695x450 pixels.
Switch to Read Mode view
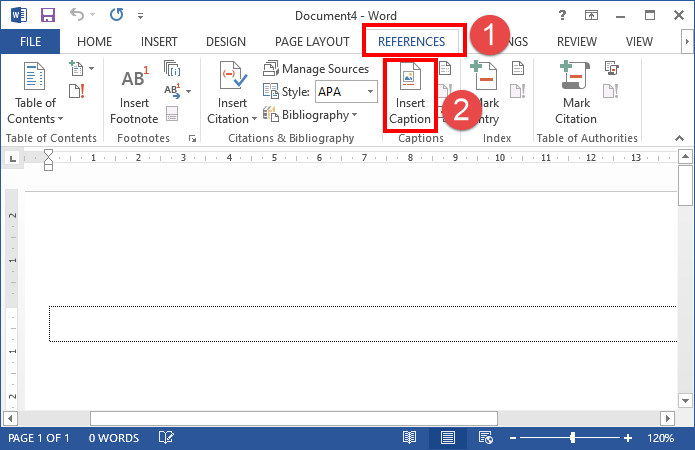[409, 438]
